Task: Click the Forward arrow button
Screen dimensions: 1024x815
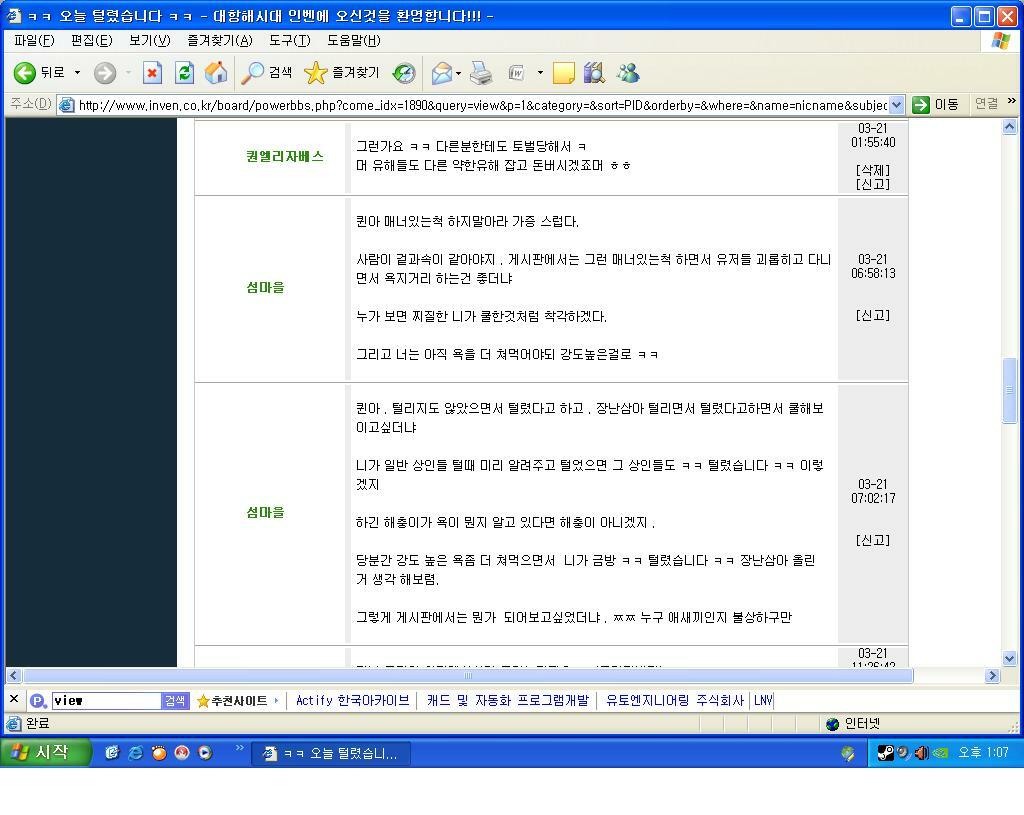Action: tap(104, 72)
